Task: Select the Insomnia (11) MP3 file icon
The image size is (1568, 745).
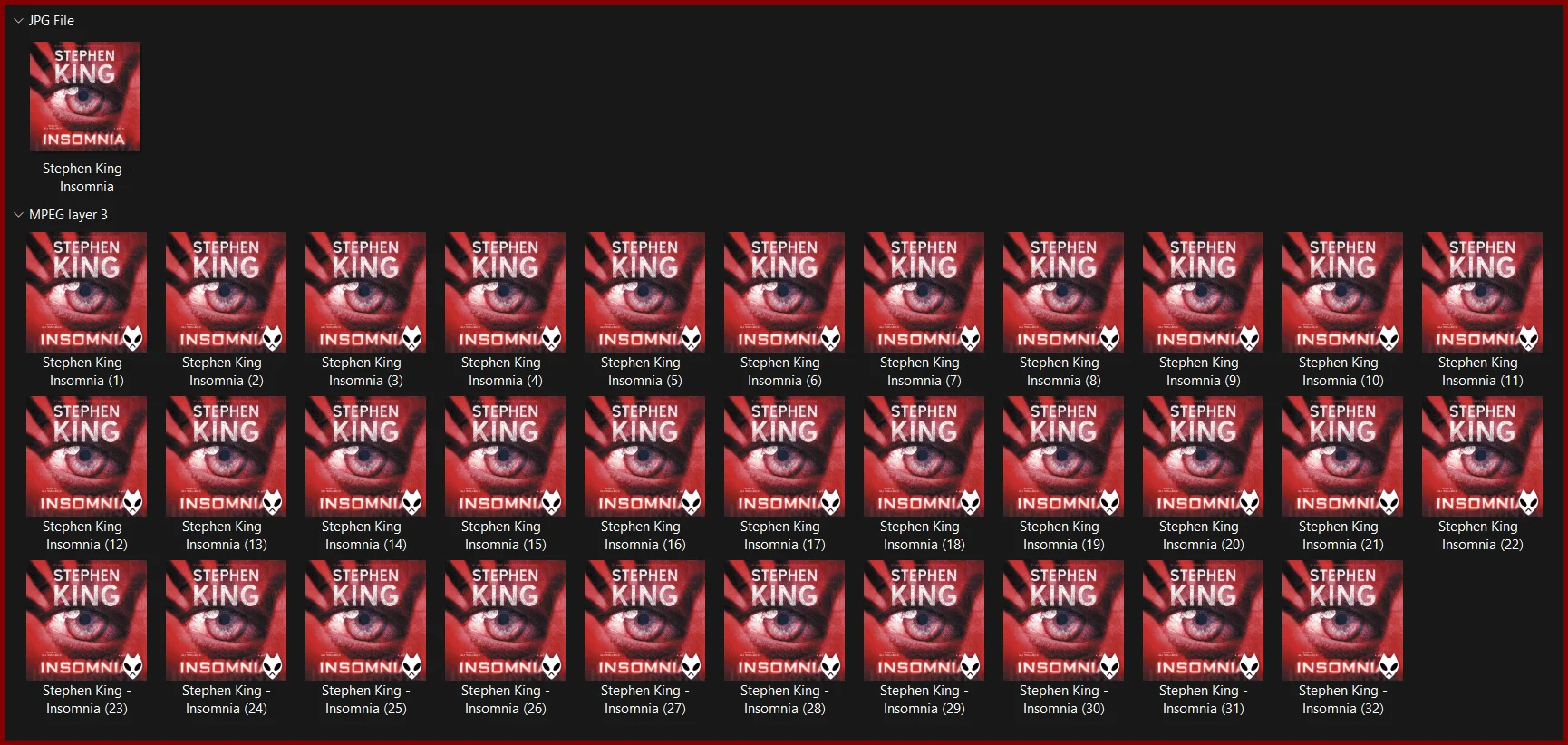Action: tap(1483, 292)
